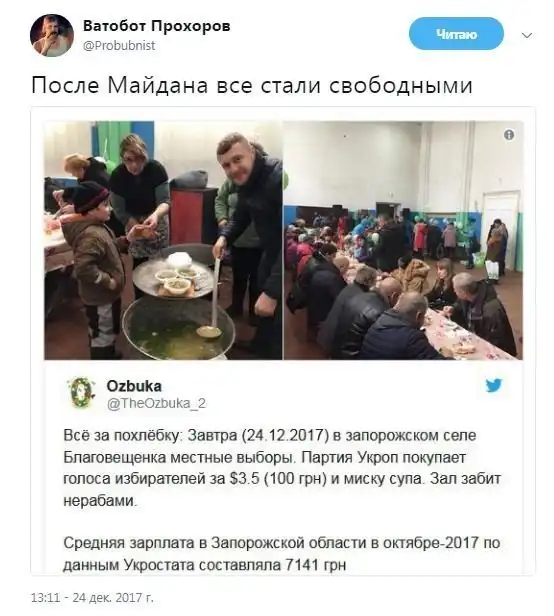Image resolution: width=554 pixels, height=616 pixels.
Task: Open the @TheOzbuka_2 handle
Action: [x=156, y=404]
